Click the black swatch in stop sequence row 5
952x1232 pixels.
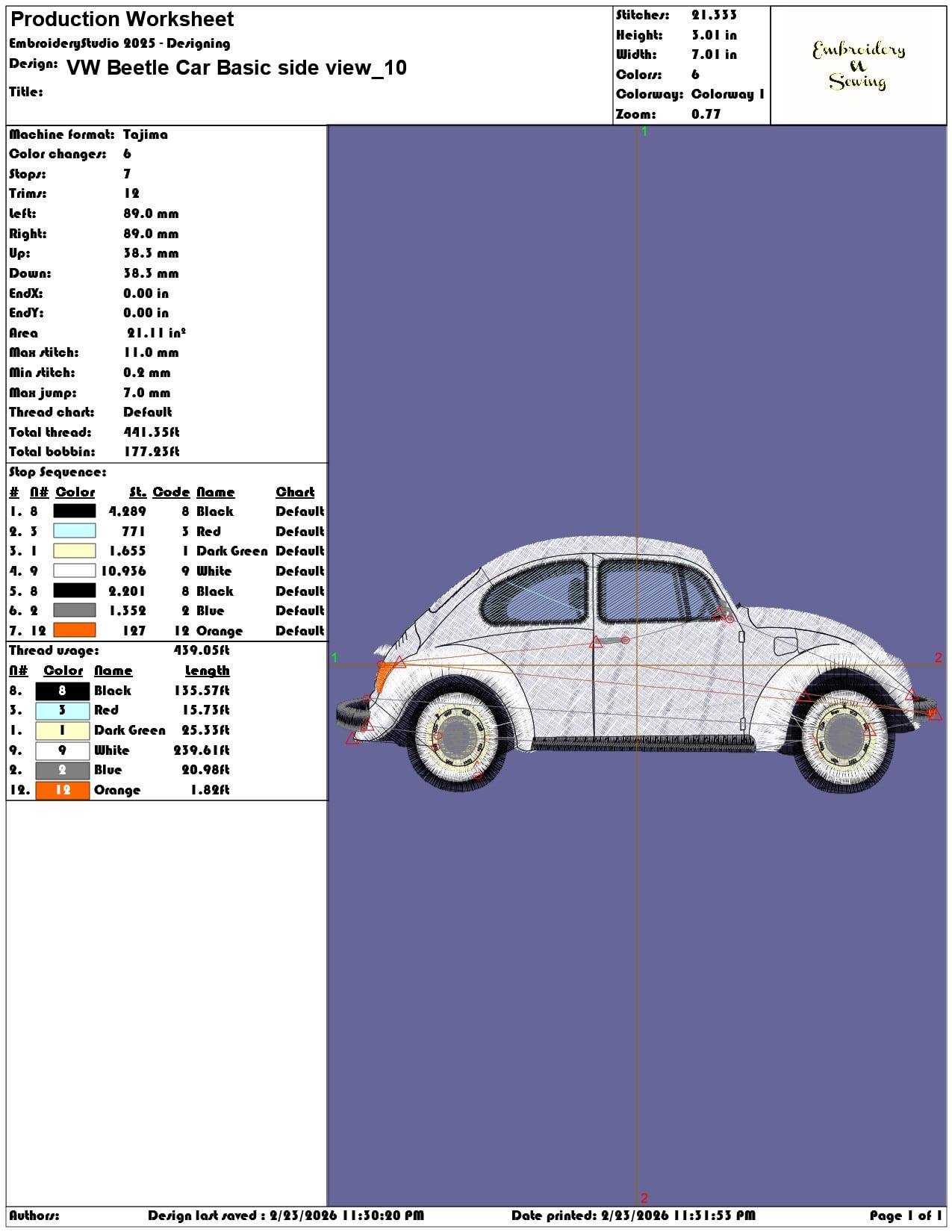click(75, 591)
